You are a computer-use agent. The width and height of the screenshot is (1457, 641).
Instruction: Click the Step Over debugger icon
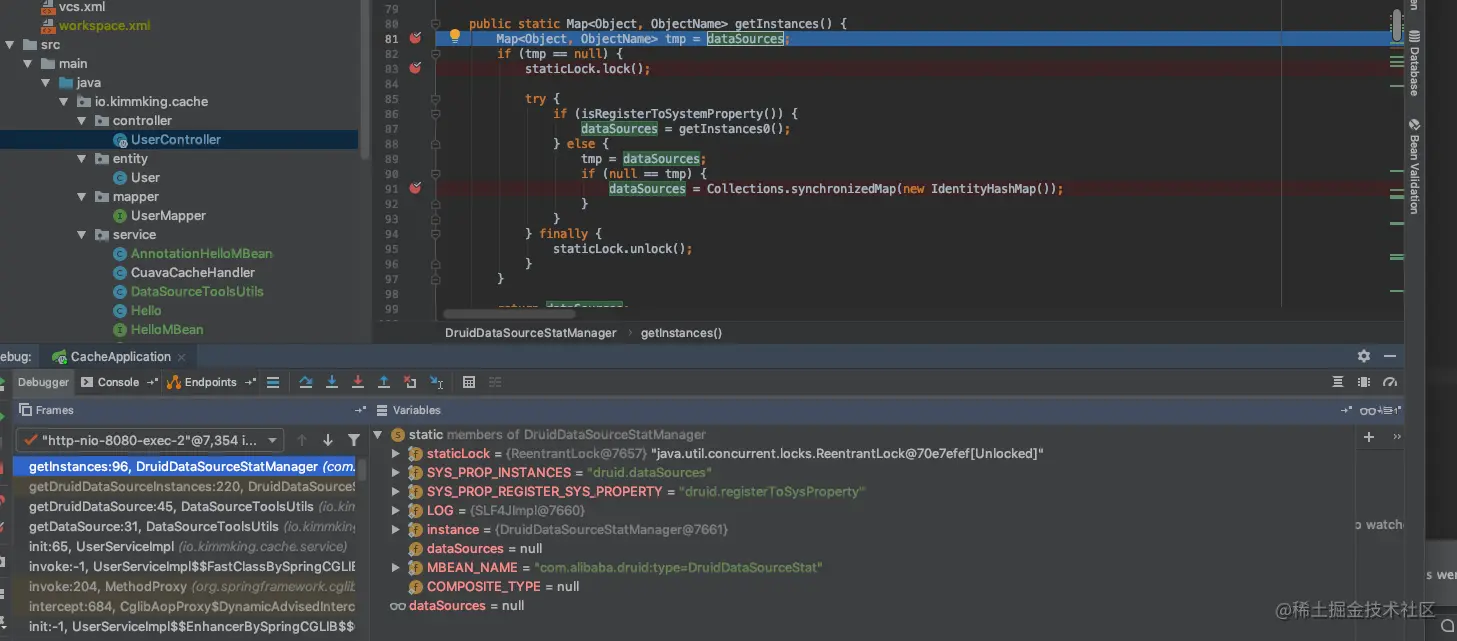(306, 382)
